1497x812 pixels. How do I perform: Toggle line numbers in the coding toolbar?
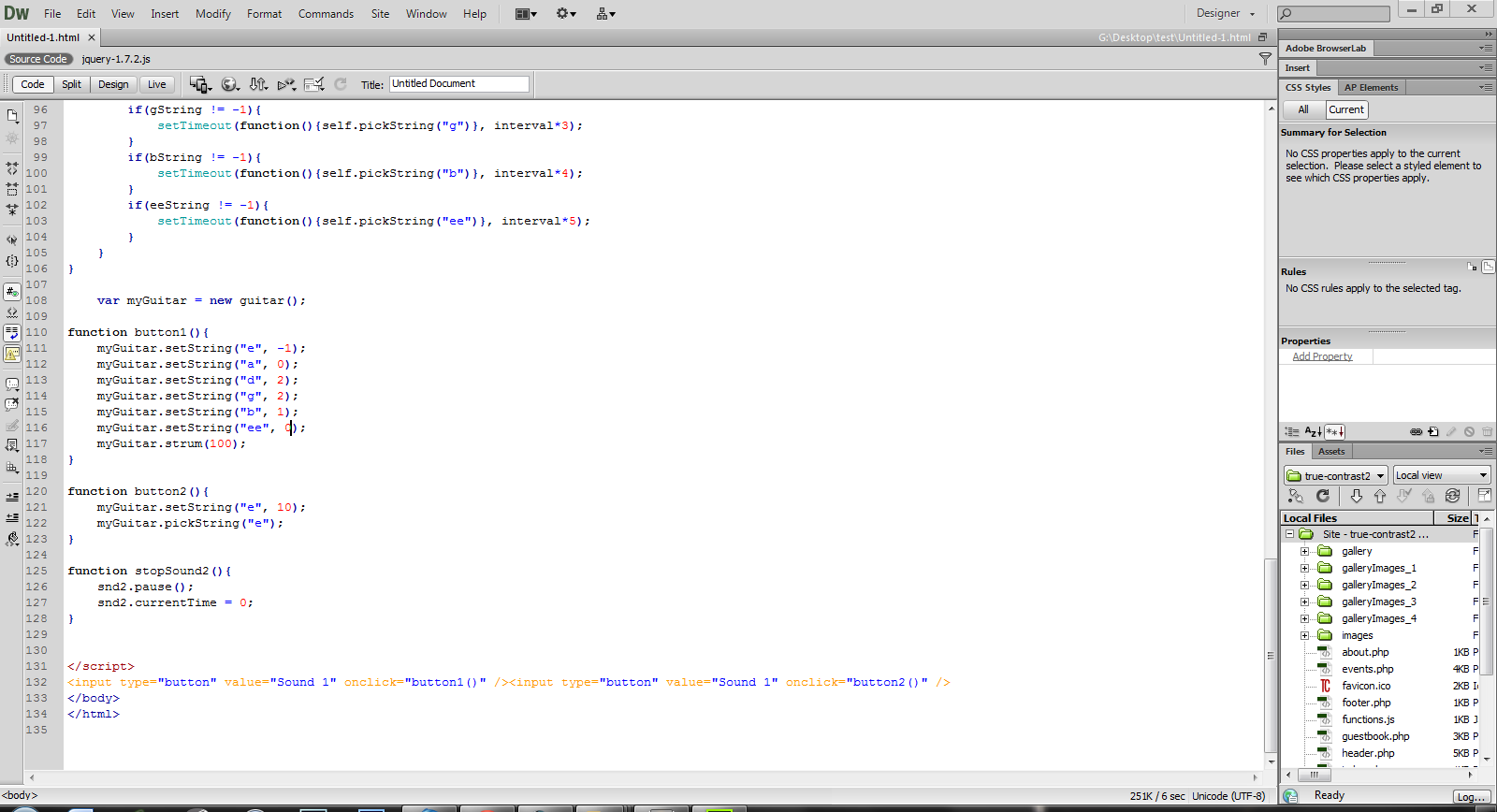point(12,292)
